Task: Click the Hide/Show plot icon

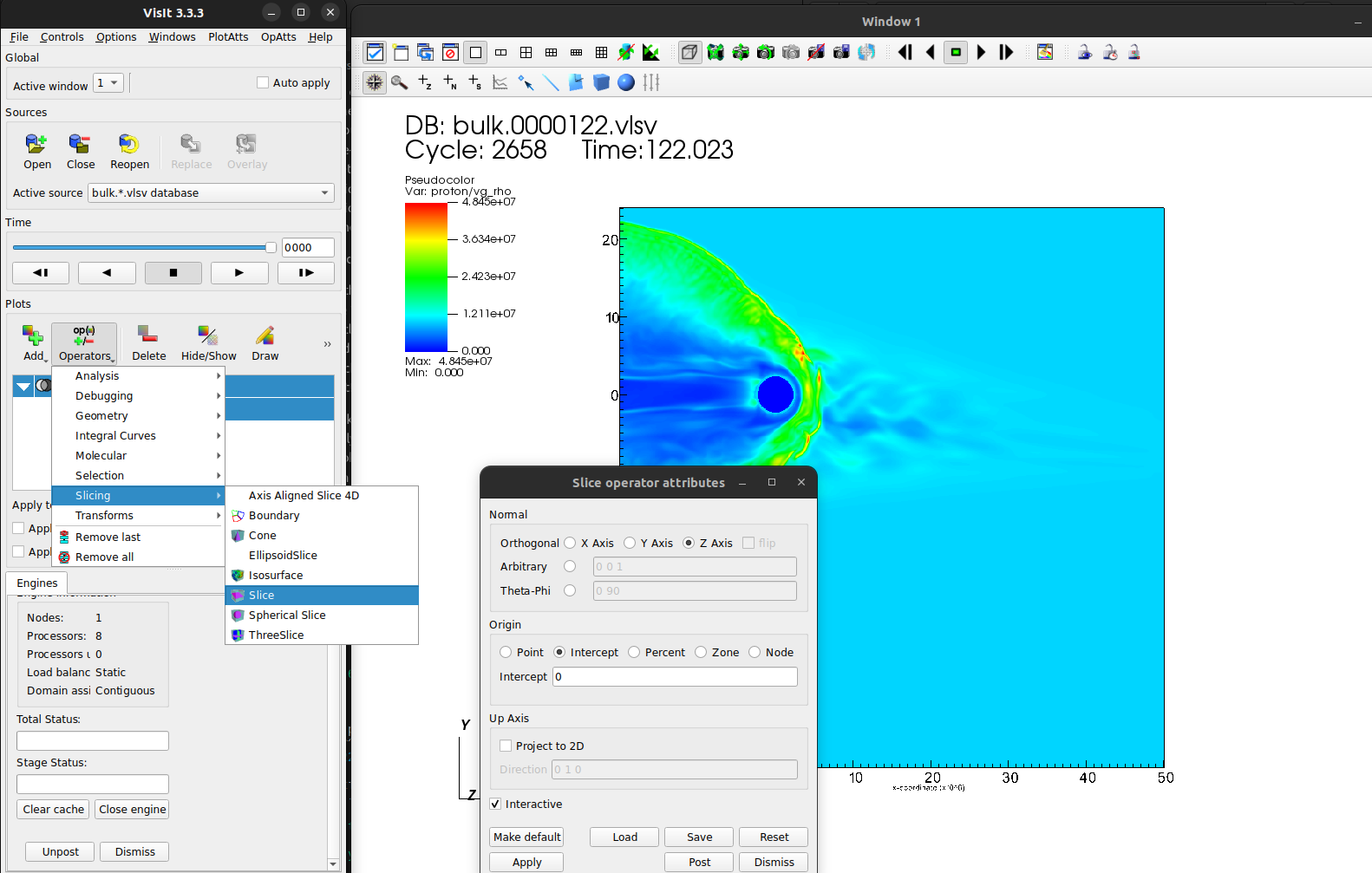Action: [208, 343]
